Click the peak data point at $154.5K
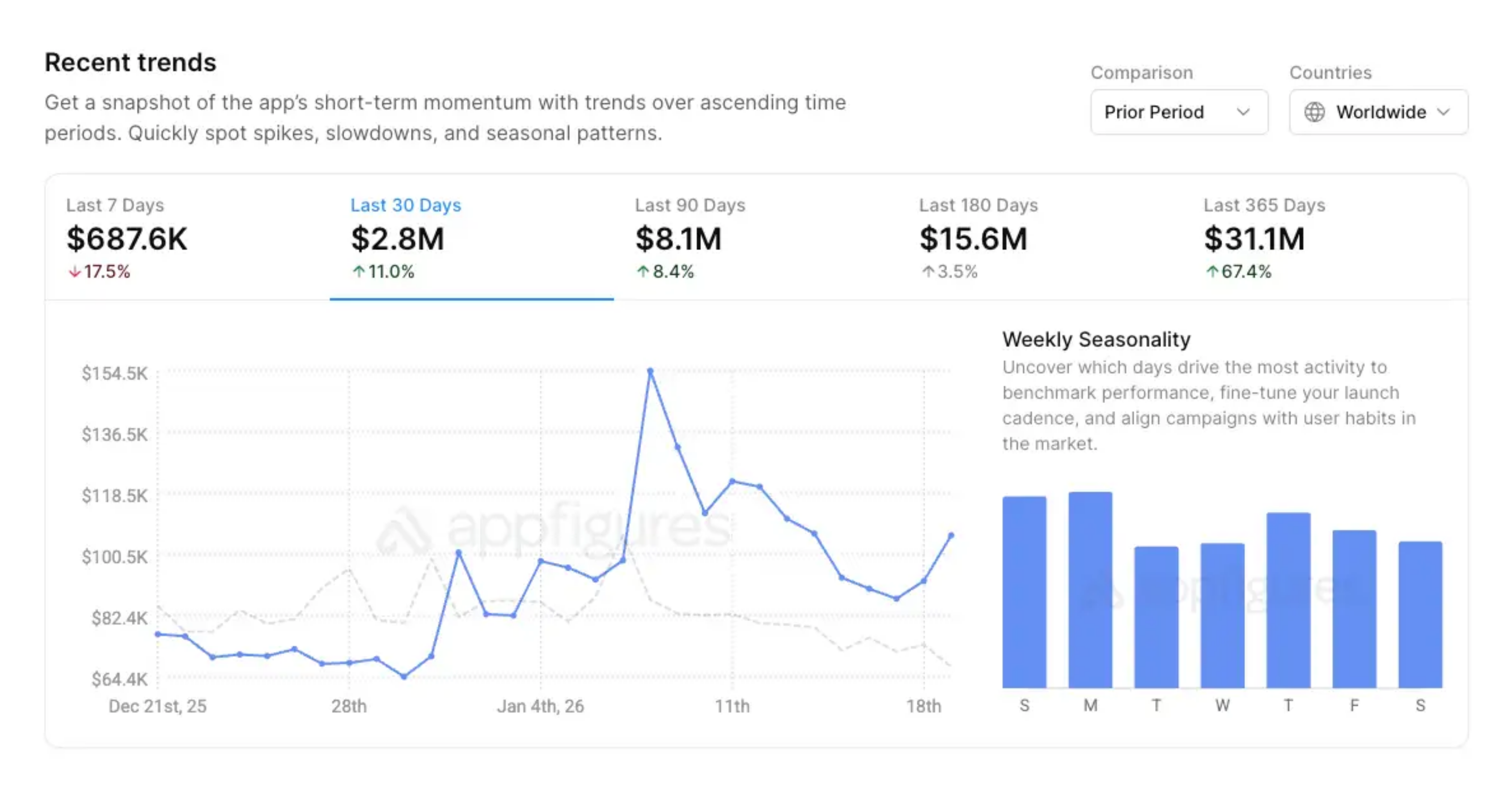Image resolution: width=1512 pixels, height=795 pixels. 650,371
